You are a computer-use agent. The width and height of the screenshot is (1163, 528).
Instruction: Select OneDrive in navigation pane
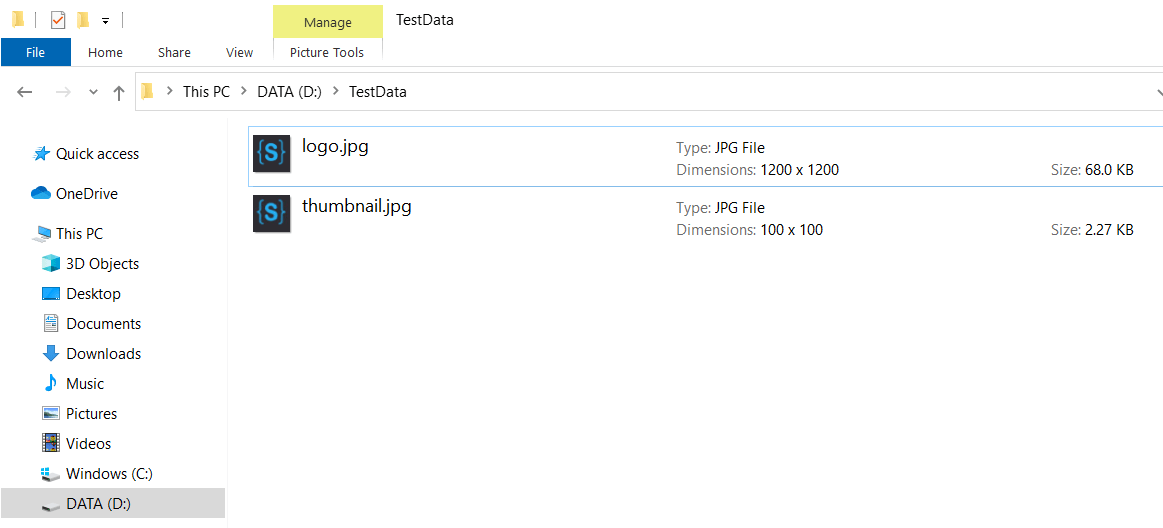(x=87, y=194)
